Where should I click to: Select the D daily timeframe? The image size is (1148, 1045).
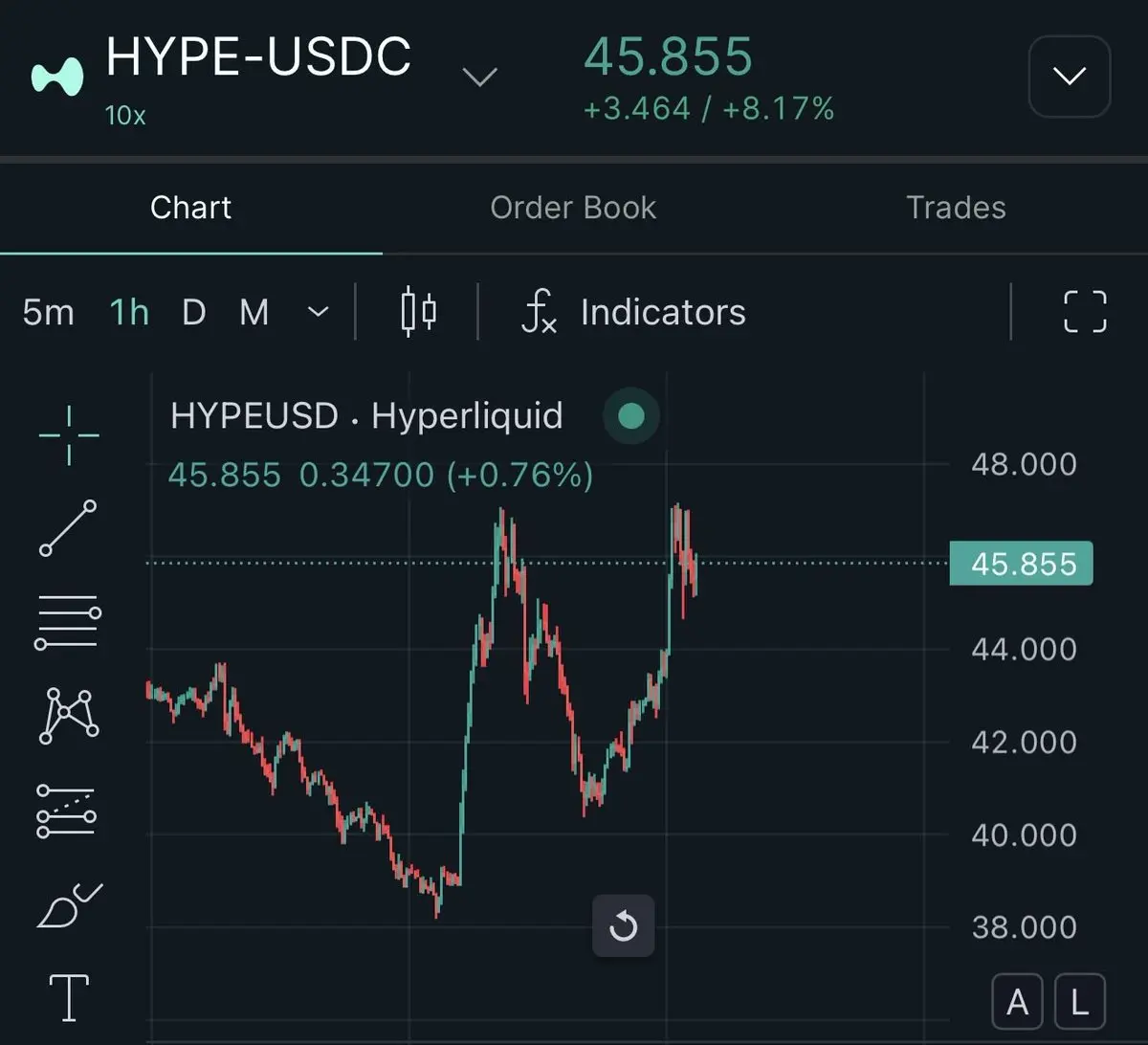(193, 312)
